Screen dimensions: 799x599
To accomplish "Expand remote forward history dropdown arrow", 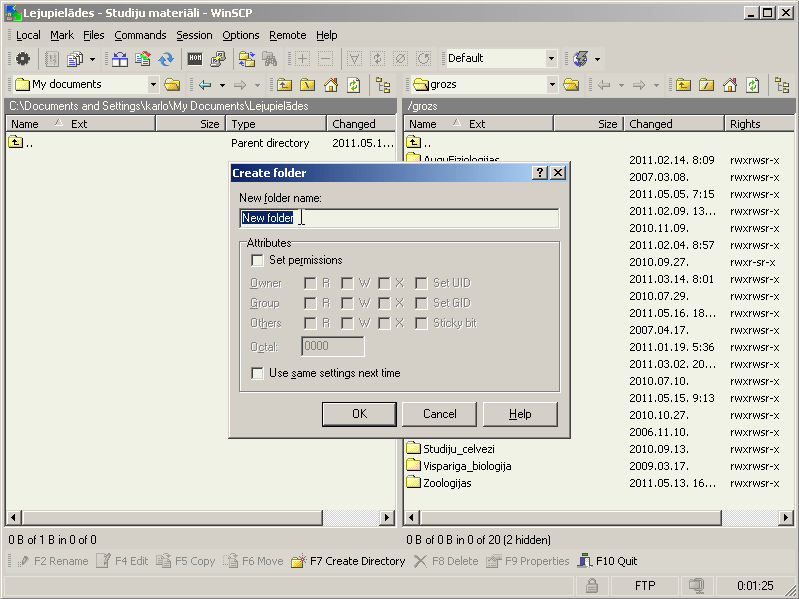I will pos(656,85).
